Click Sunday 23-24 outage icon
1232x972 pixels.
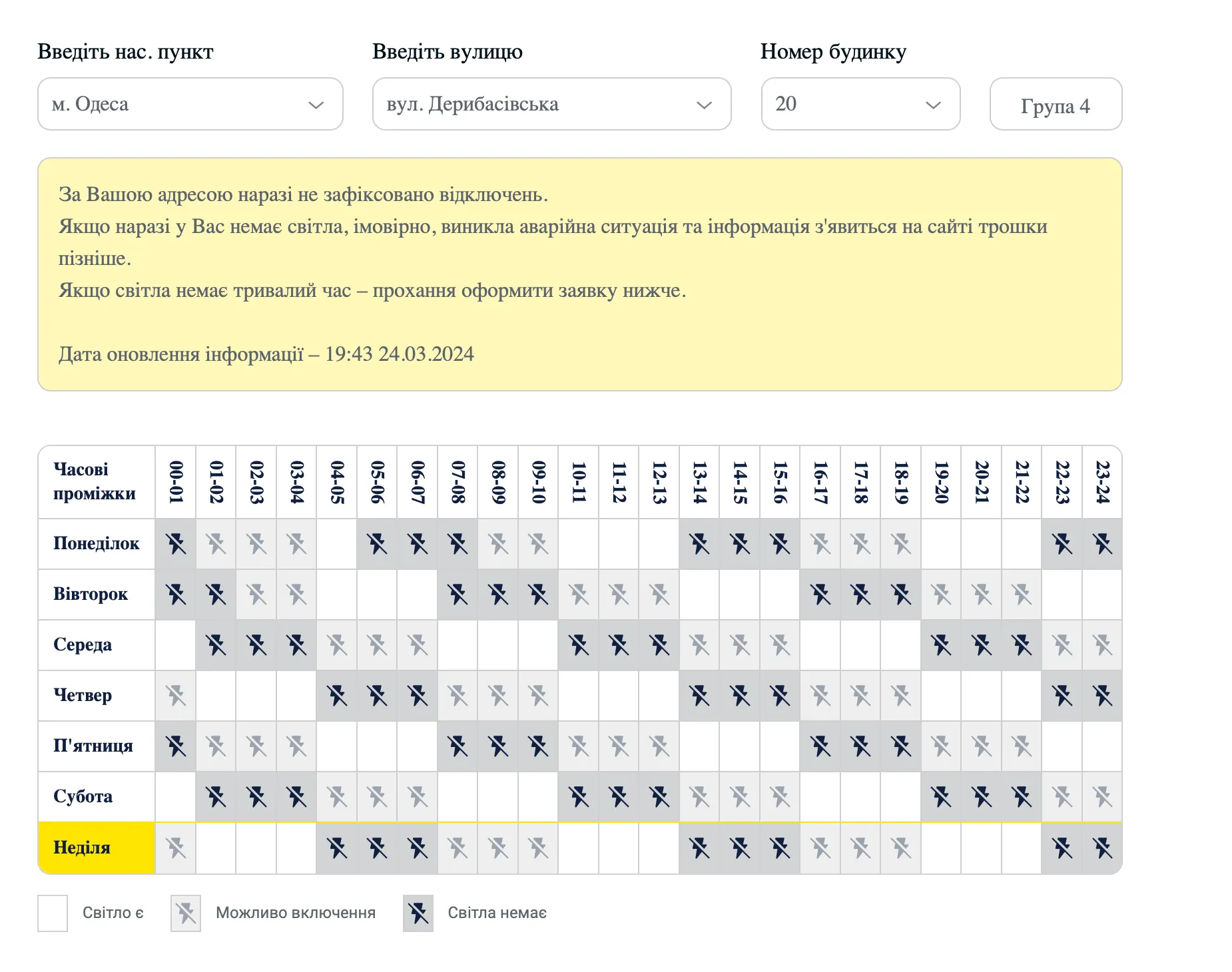coord(1102,848)
